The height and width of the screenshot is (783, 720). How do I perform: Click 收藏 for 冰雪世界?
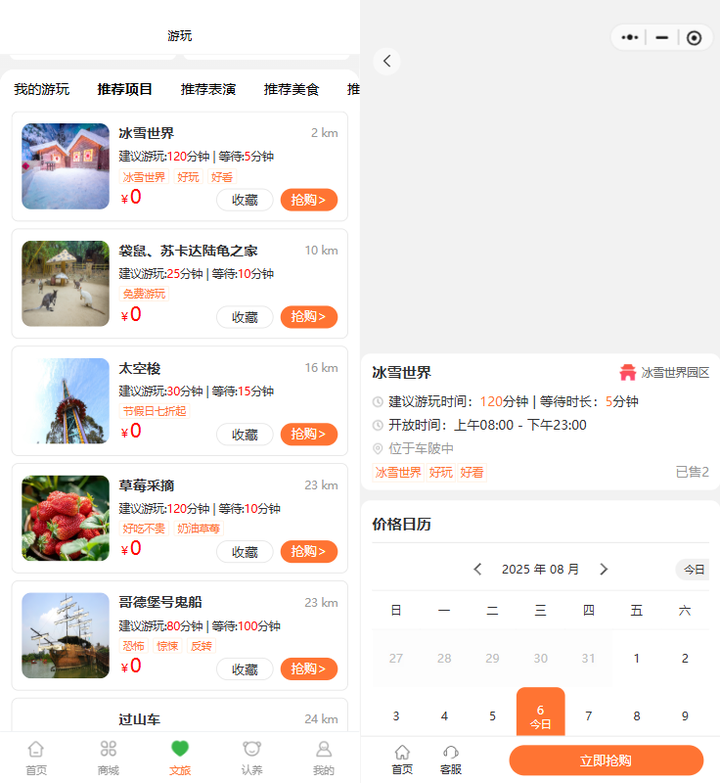coord(245,200)
